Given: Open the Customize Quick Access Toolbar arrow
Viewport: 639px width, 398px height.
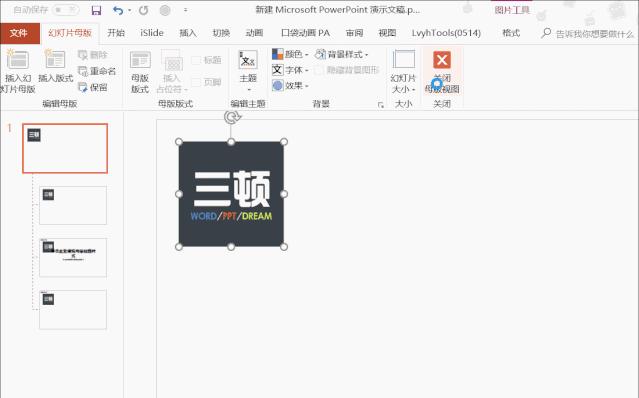Looking at the screenshot, I should [185, 10].
